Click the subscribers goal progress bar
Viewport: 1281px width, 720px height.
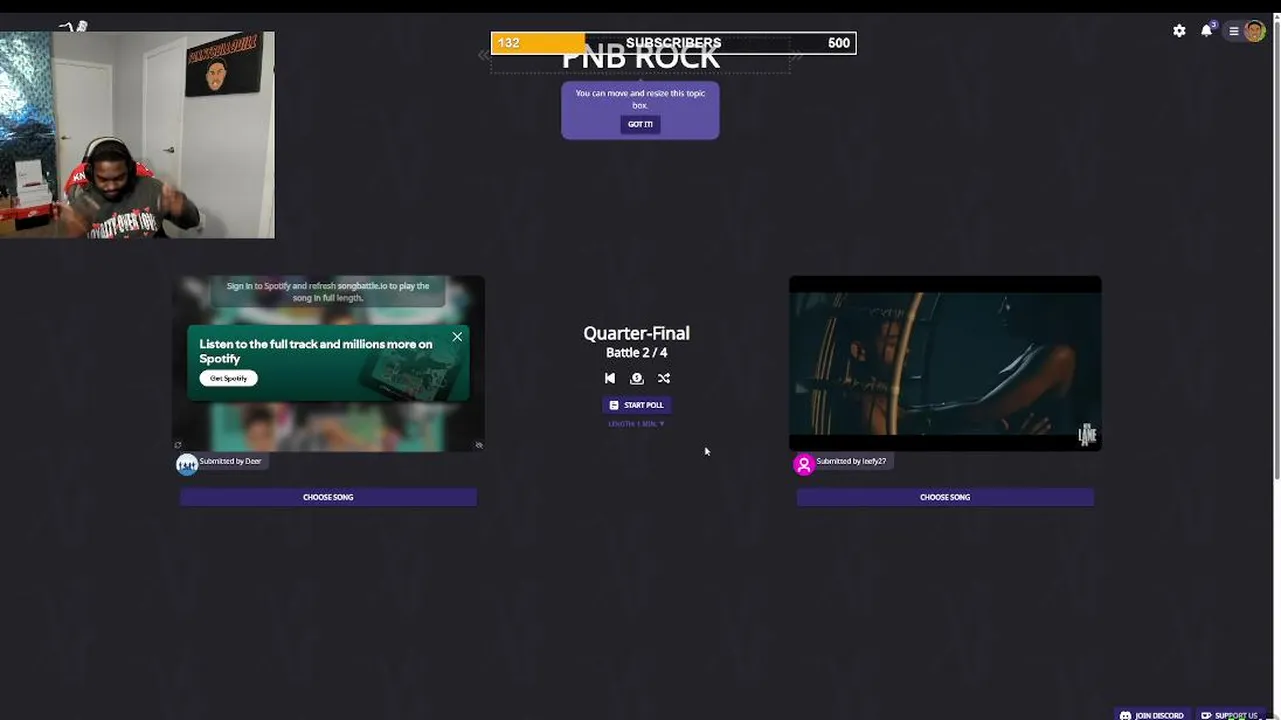(673, 43)
